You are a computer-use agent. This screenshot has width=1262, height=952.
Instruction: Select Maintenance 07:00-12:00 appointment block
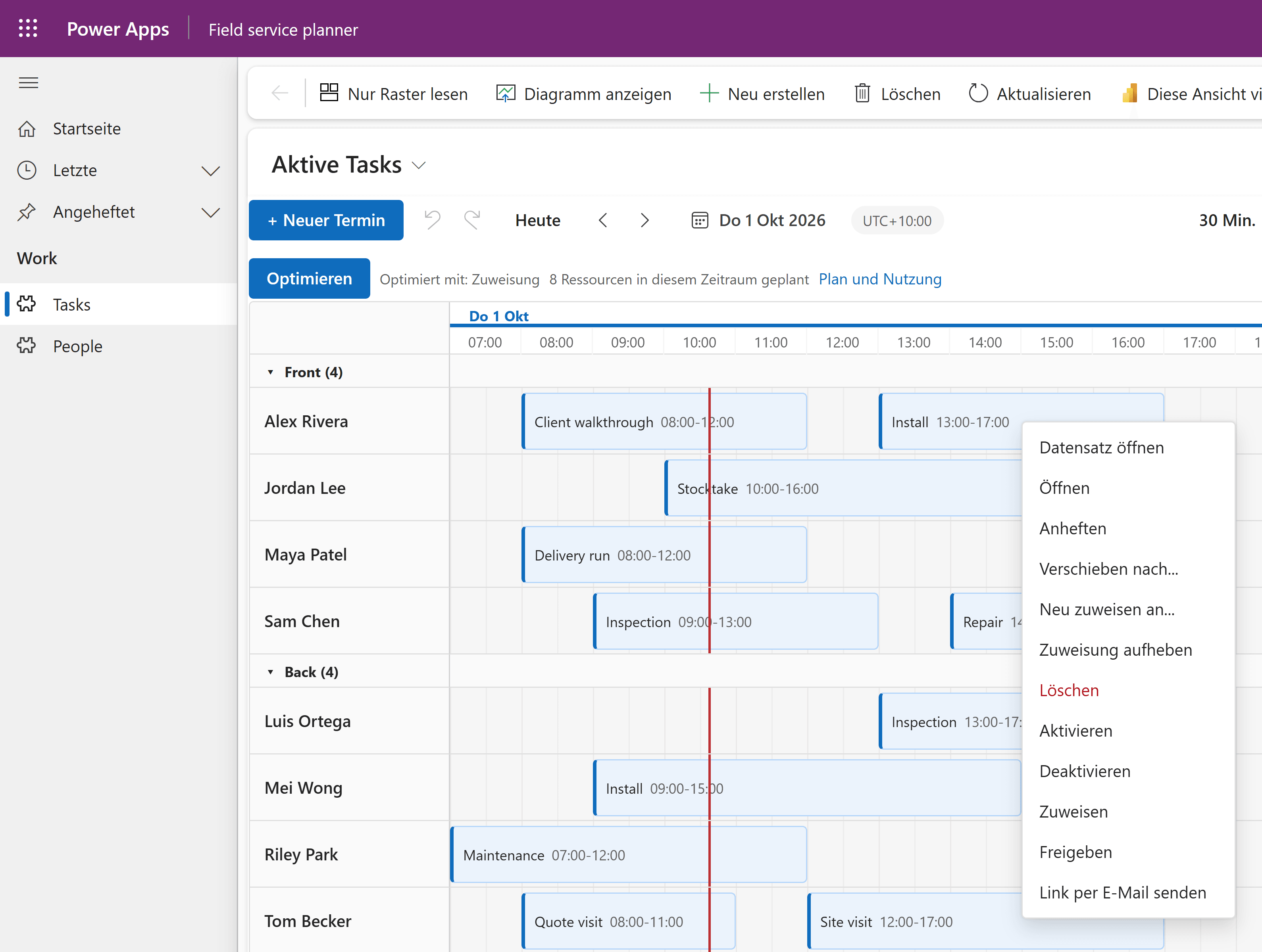click(x=629, y=855)
